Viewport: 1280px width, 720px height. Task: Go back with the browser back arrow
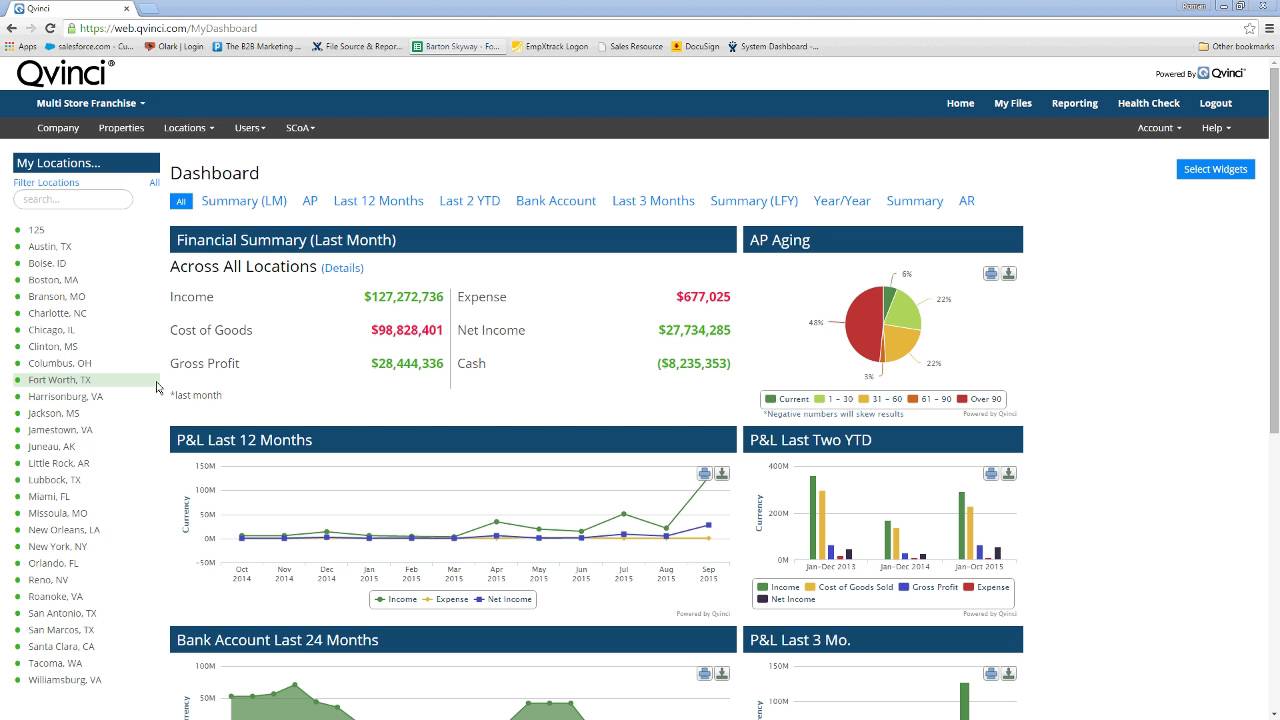coord(12,28)
